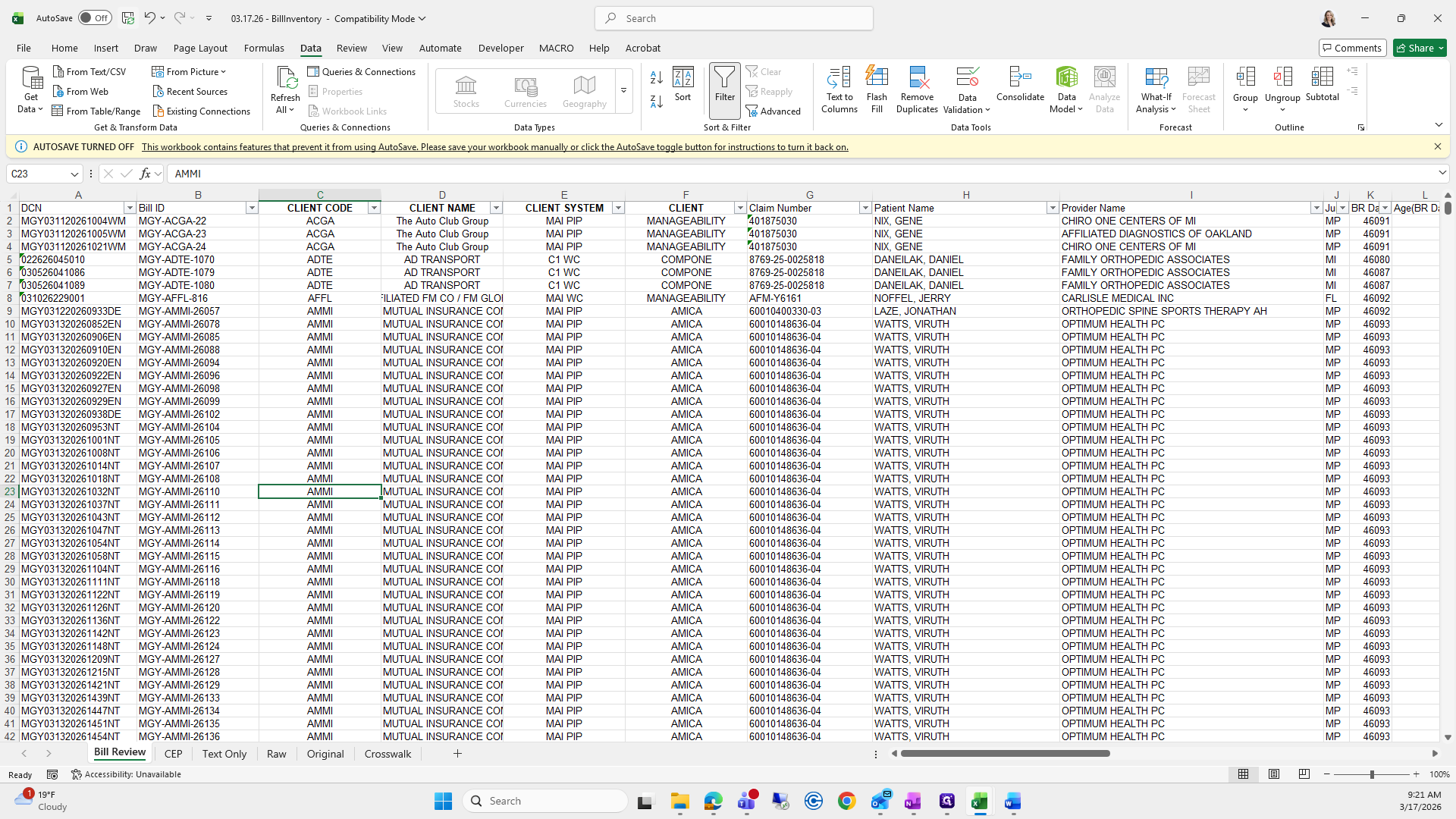Open the CLIENT CODE filter dropdown
The image size is (1456, 819).
tap(374, 208)
